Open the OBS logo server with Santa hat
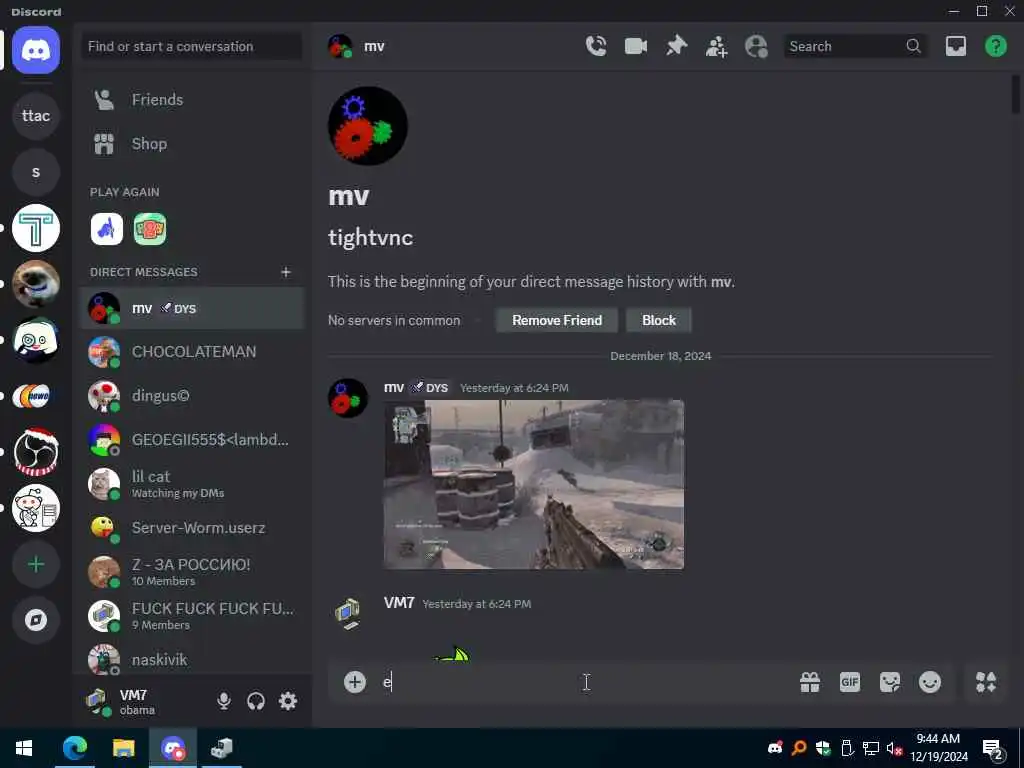 tap(36, 452)
